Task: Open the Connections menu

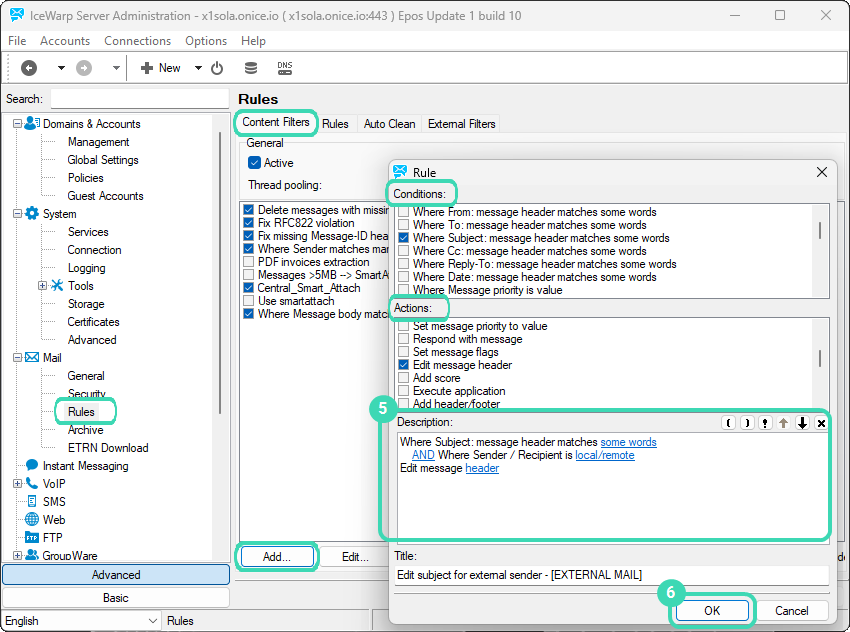Action: click(x=137, y=41)
